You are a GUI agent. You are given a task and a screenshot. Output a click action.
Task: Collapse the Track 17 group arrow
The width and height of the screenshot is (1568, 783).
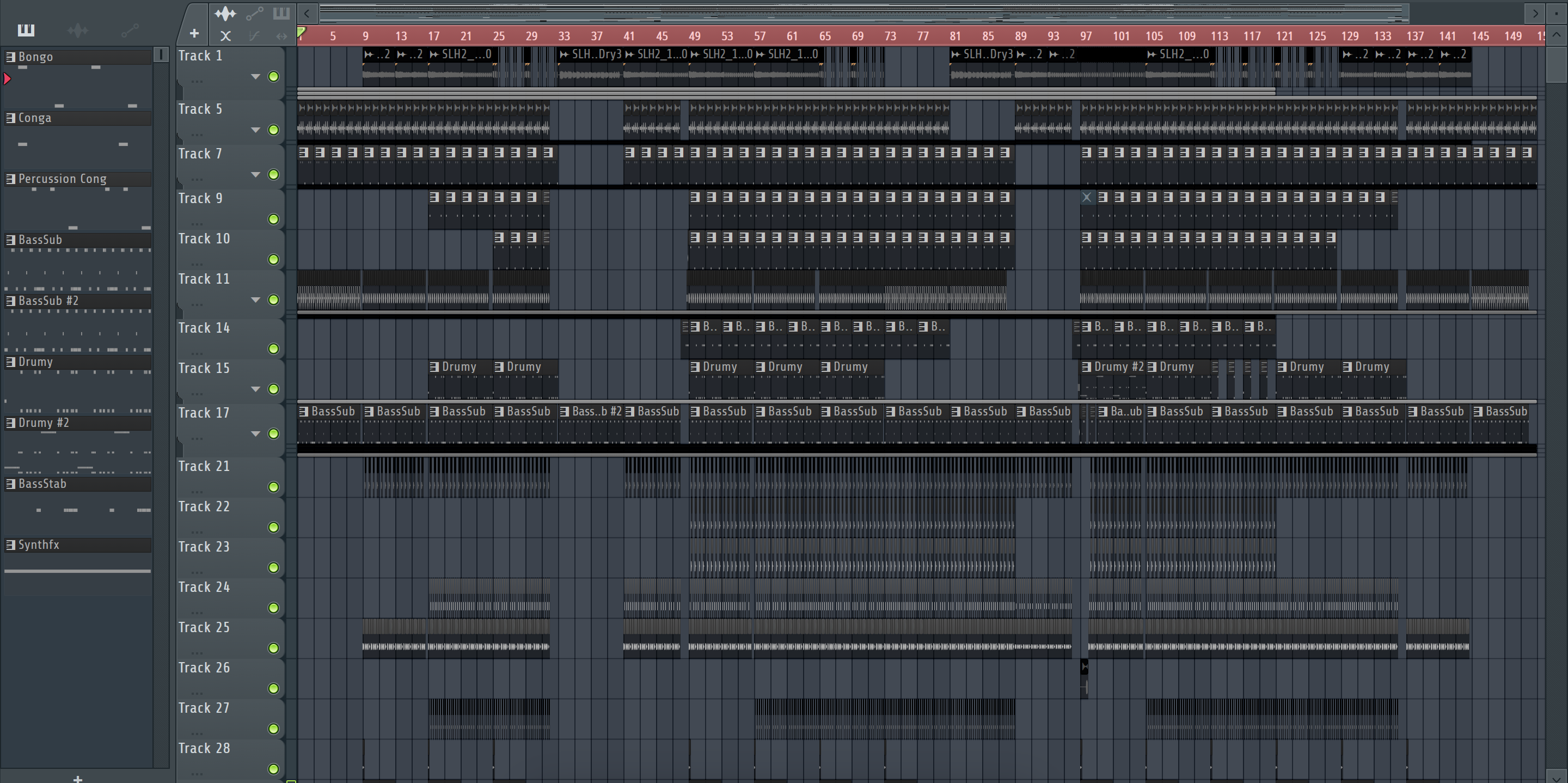coord(256,433)
